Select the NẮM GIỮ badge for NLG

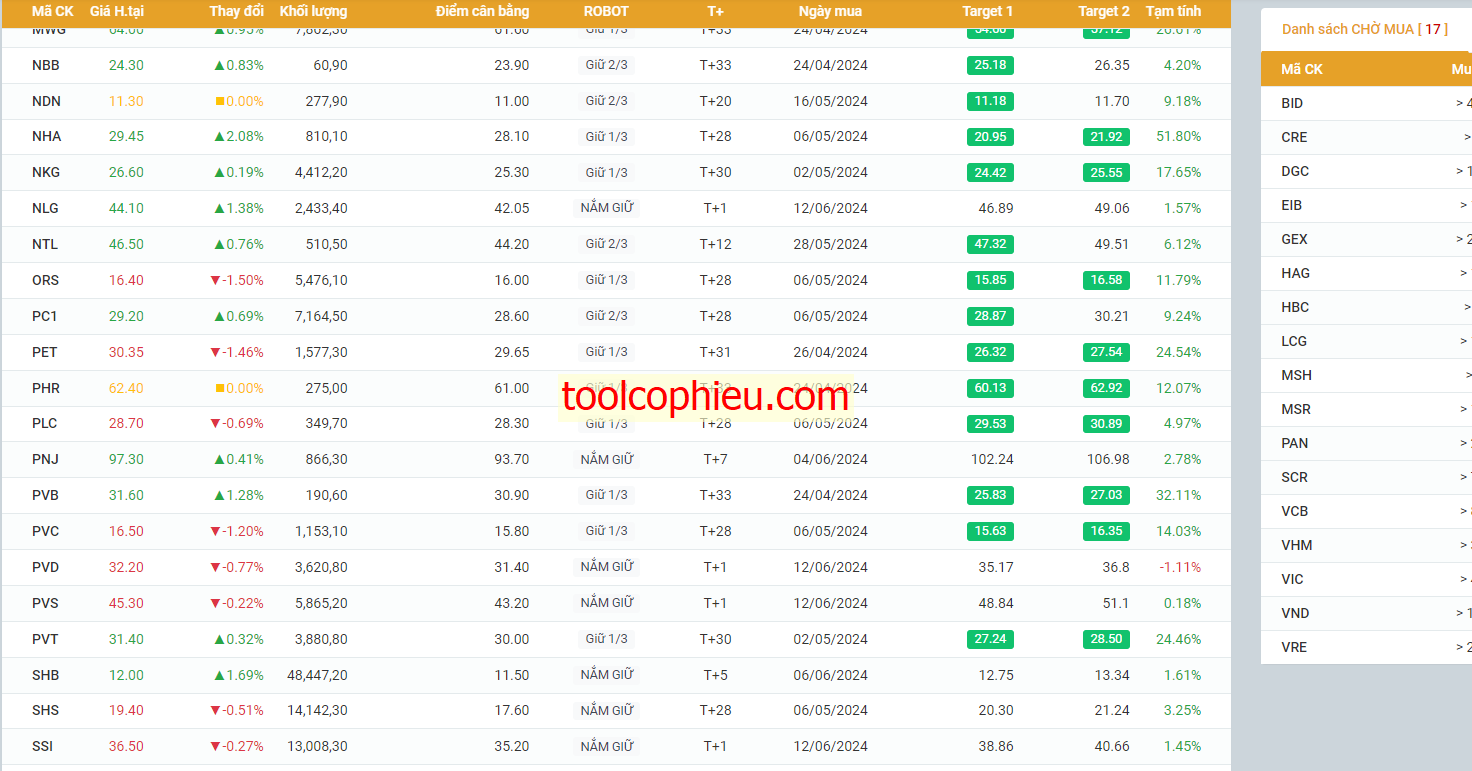pos(607,208)
